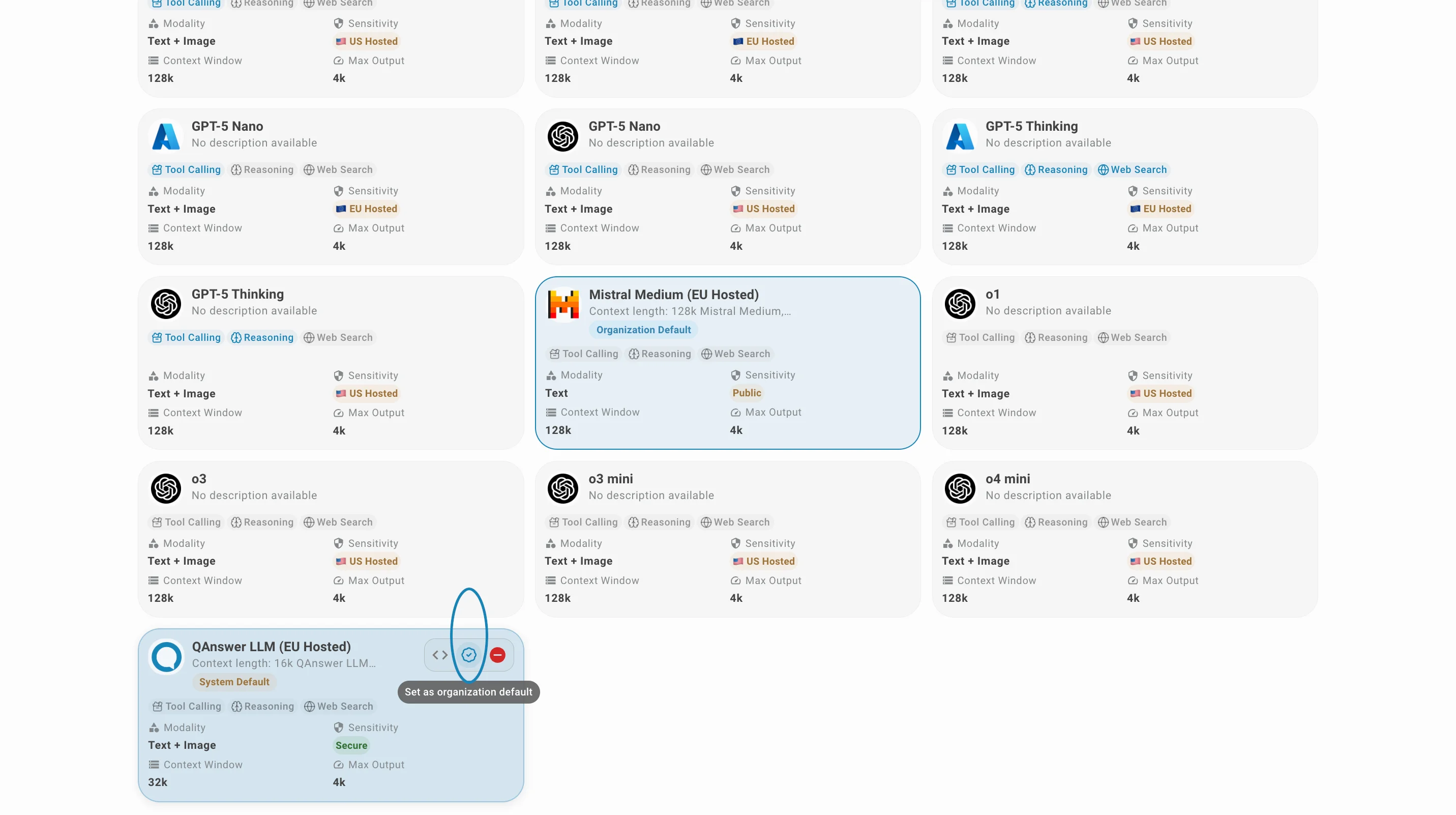
Task: Click the US Hosted badge on the o4 mini card
Action: pyautogui.click(x=1161, y=561)
